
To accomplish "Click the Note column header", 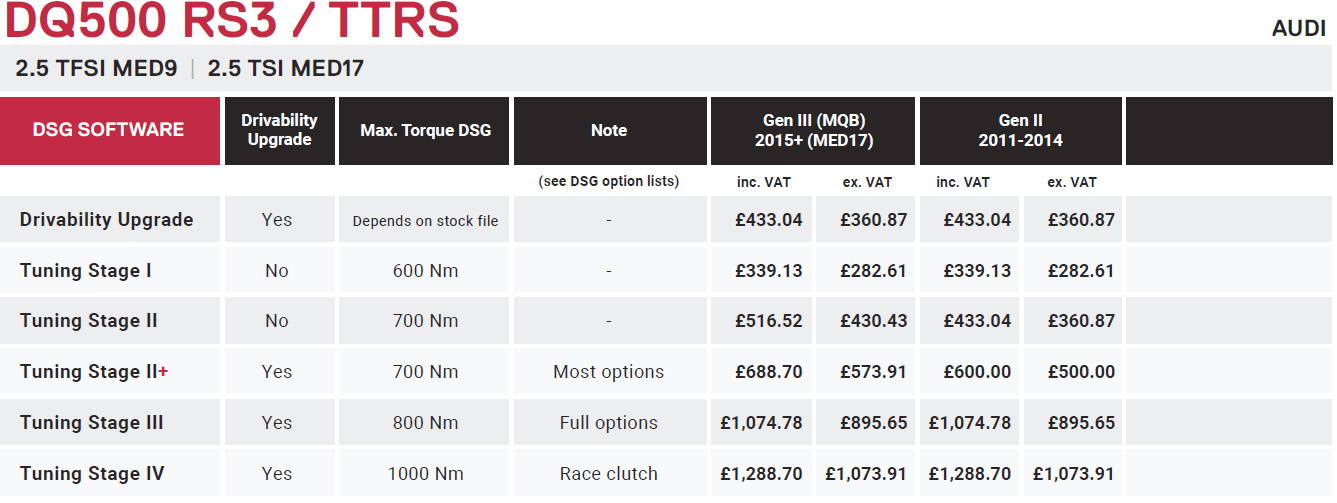I will coord(609,131).
